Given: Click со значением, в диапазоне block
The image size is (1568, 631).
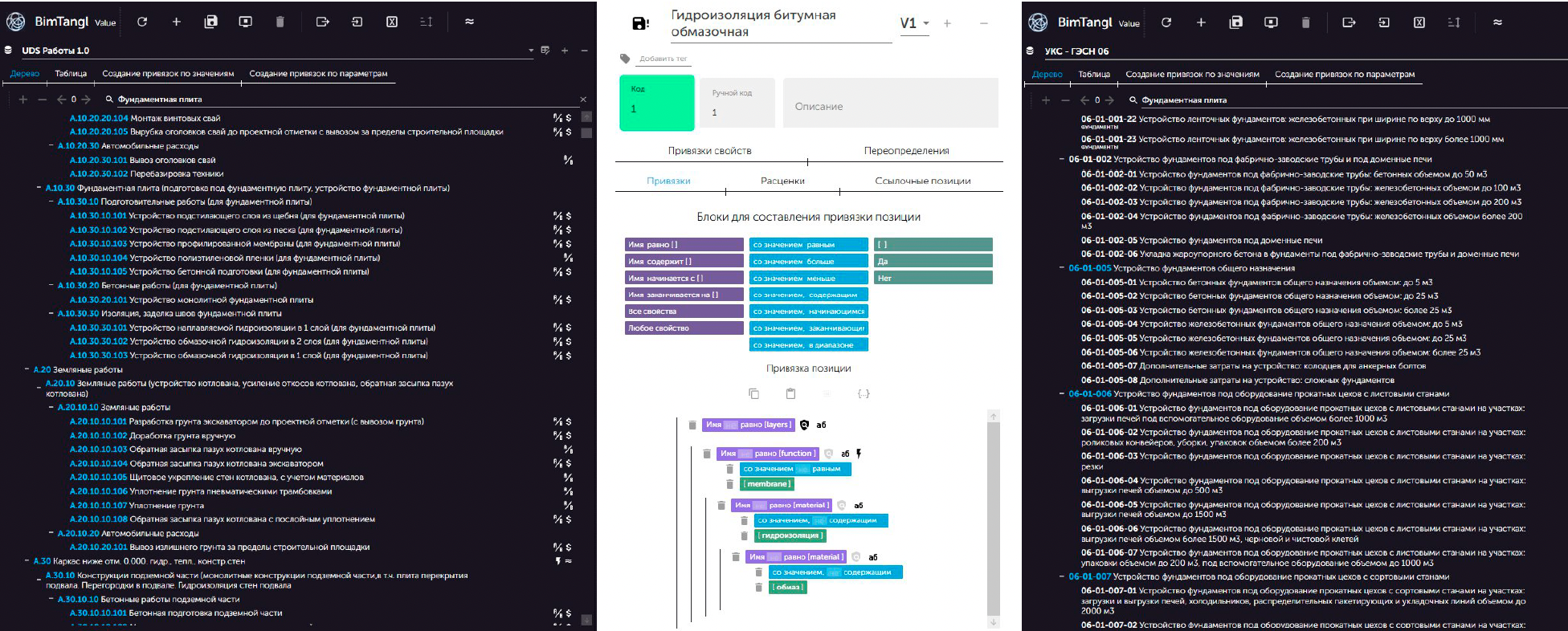Looking at the screenshot, I should (x=809, y=344).
